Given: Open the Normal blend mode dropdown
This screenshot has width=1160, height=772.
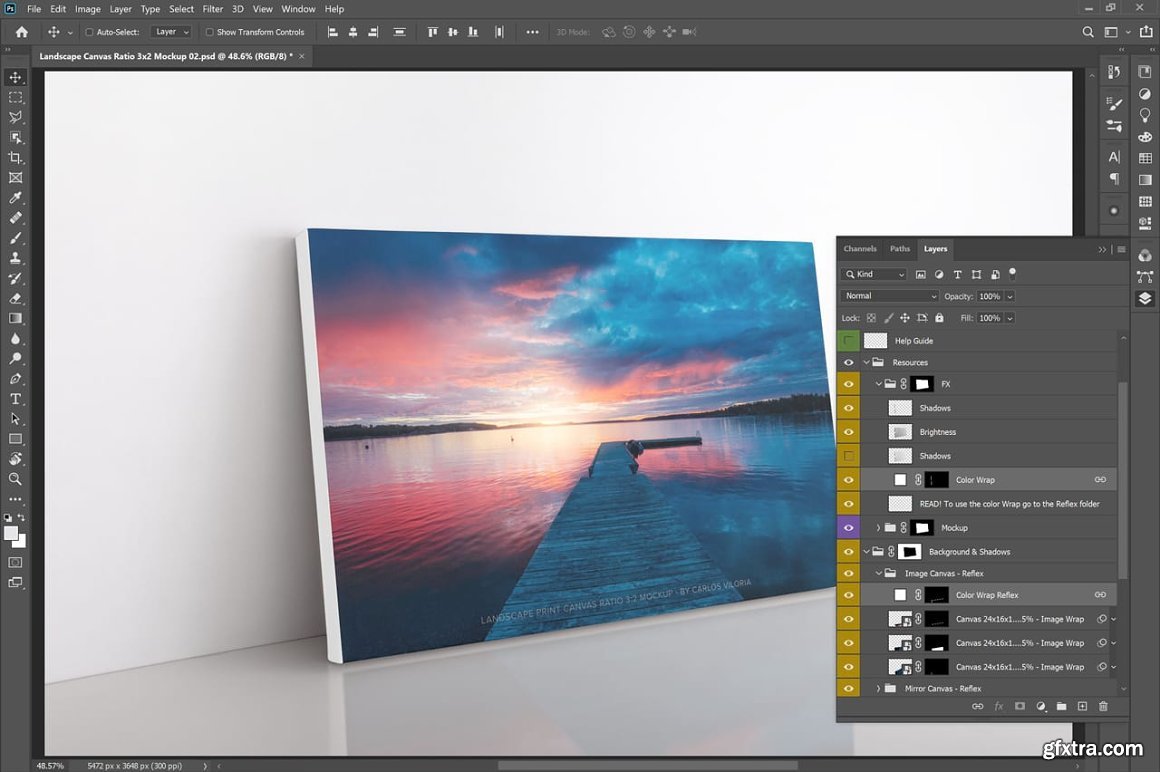Looking at the screenshot, I should pos(890,296).
